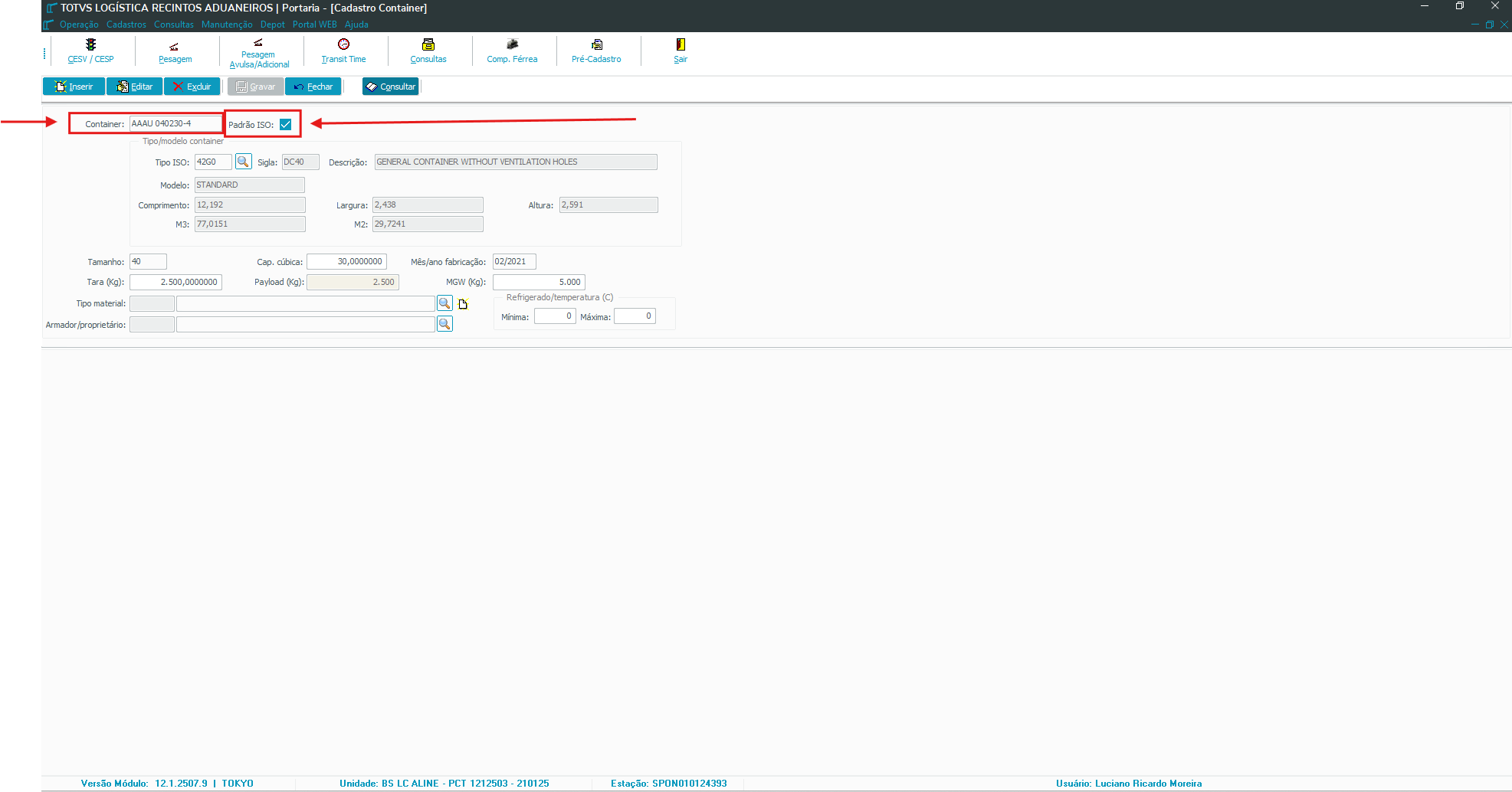Open the Depot menu
This screenshot has height=792, width=1512.
(x=273, y=25)
